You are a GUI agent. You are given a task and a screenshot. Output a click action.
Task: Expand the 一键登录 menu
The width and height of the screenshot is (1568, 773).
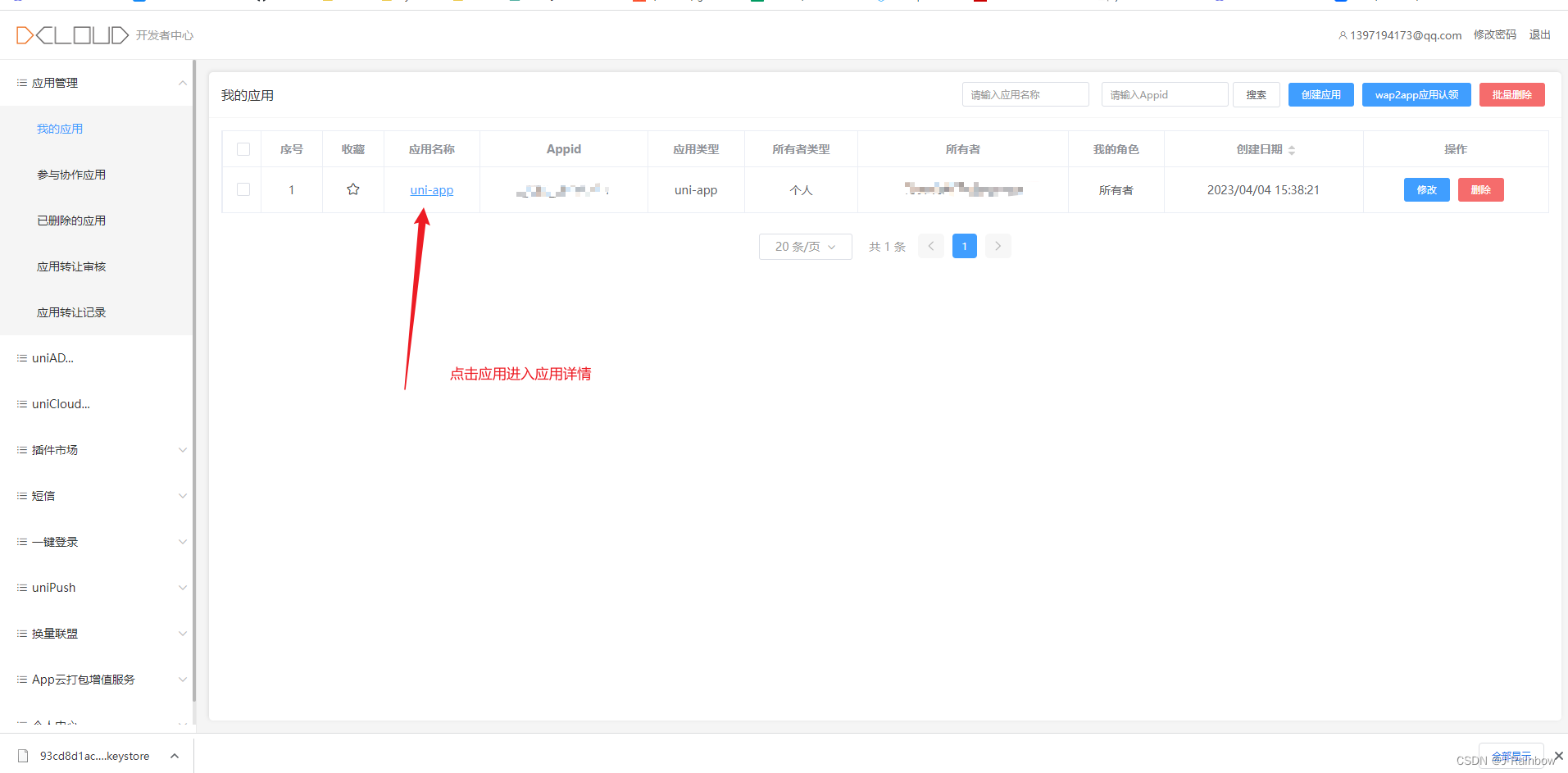183,542
